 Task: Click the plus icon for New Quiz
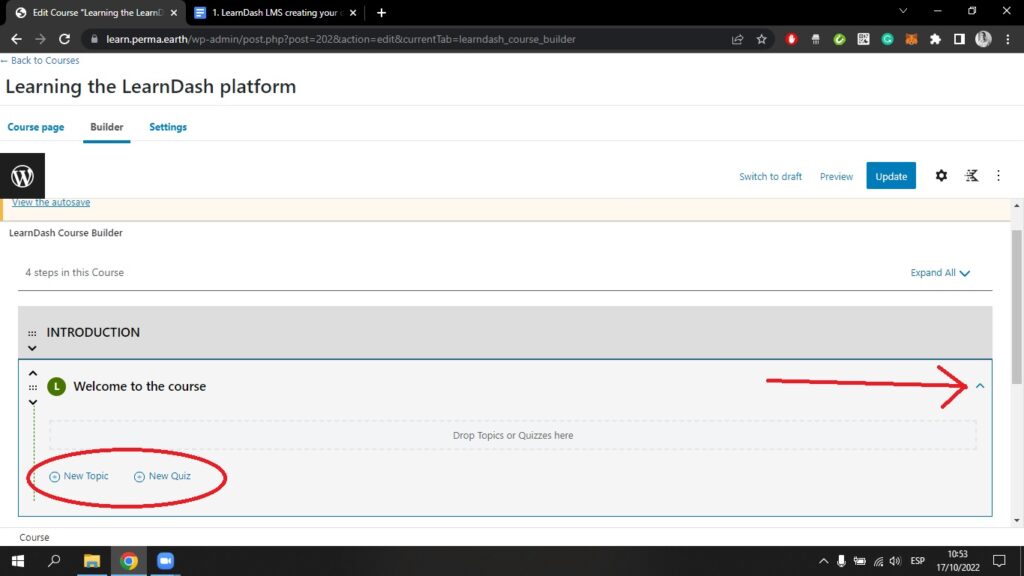coord(140,477)
